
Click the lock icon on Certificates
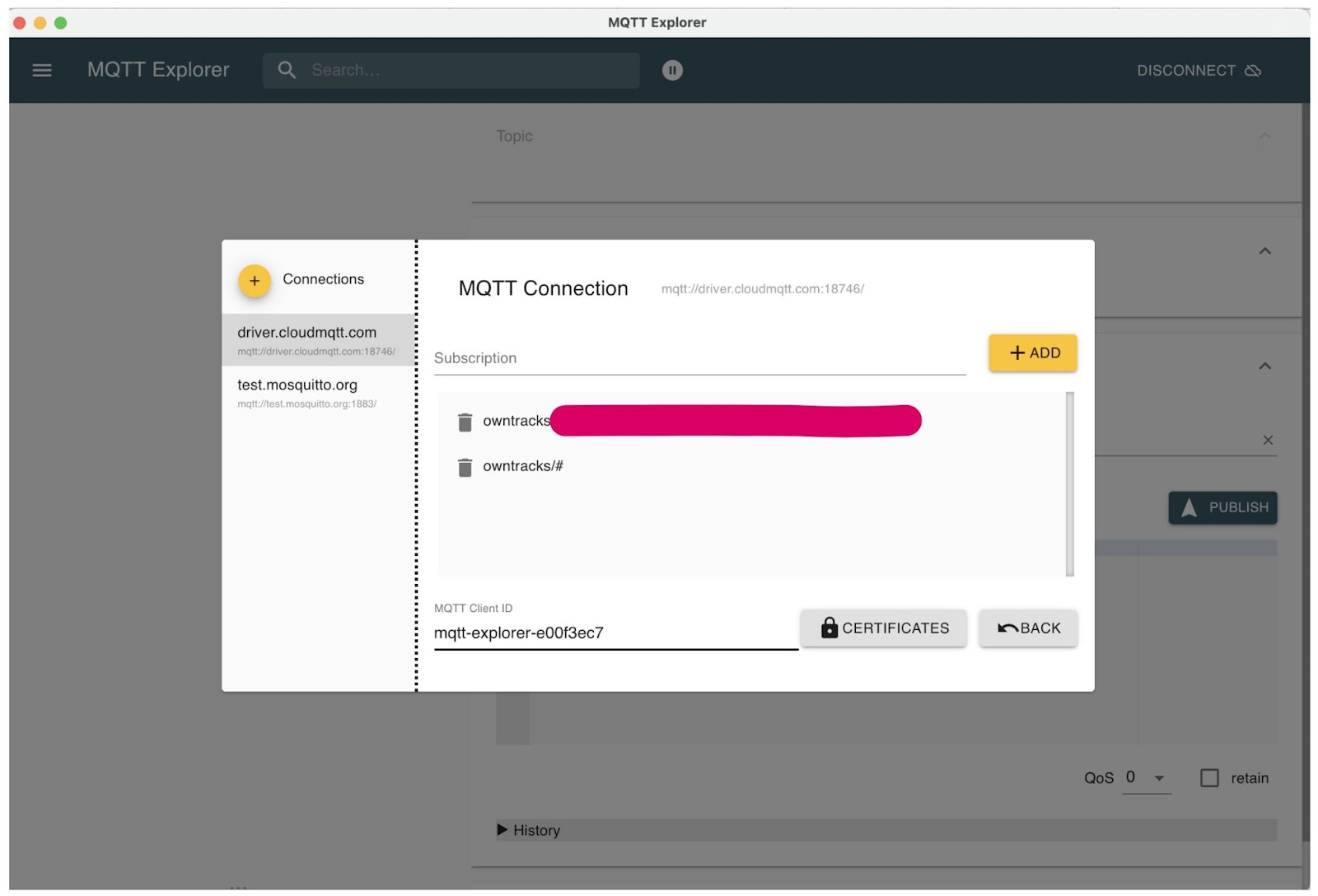[x=829, y=628]
